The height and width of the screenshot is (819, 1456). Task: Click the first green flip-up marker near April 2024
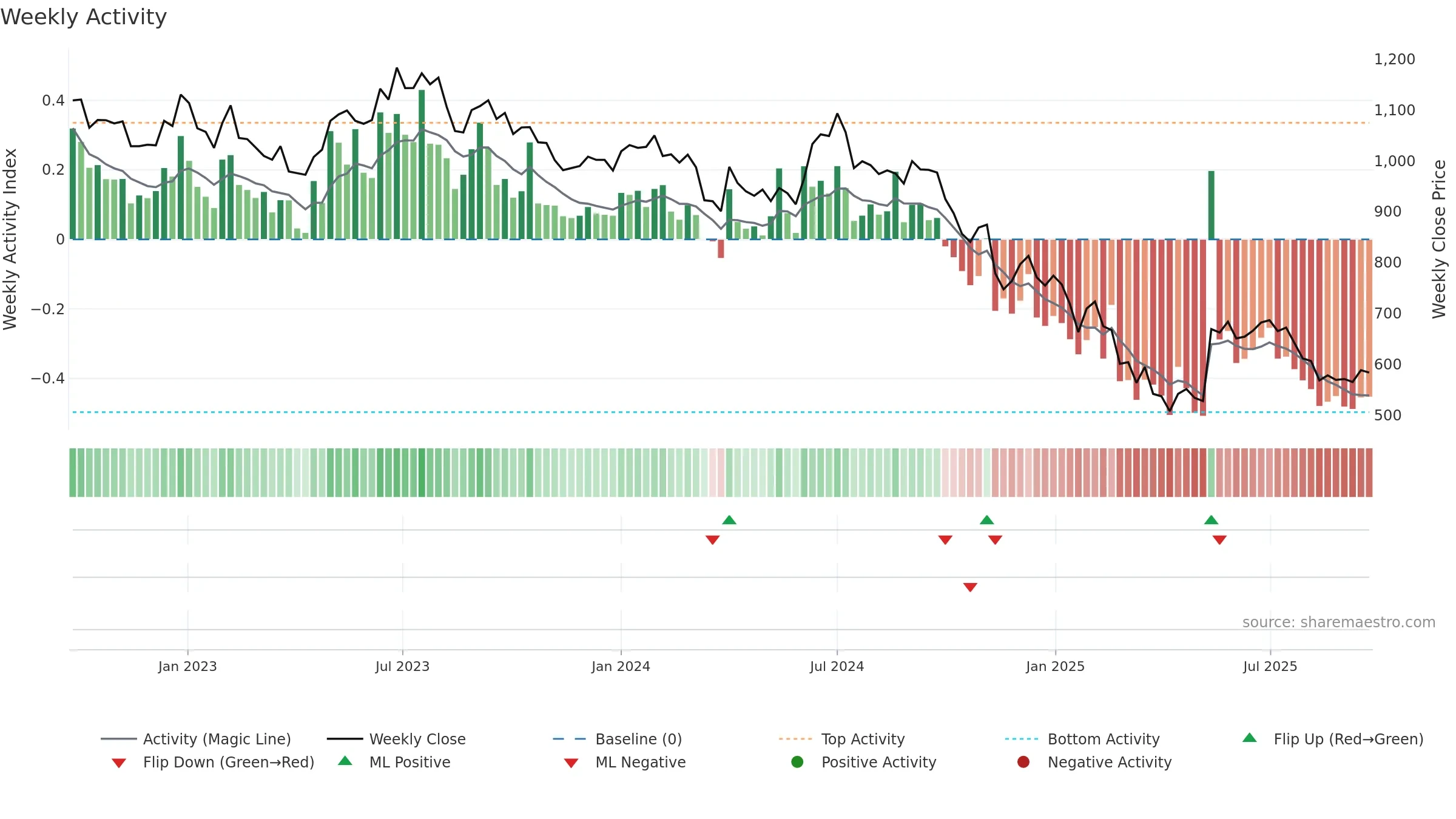point(729,520)
